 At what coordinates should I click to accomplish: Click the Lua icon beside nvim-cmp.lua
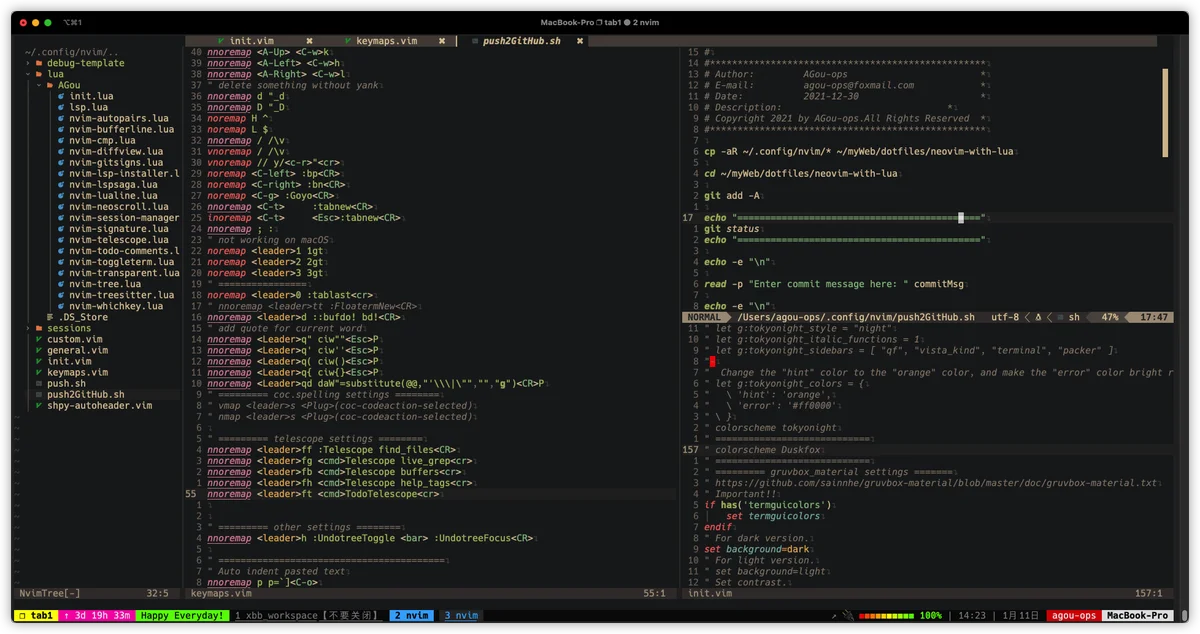(x=61, y=140)
